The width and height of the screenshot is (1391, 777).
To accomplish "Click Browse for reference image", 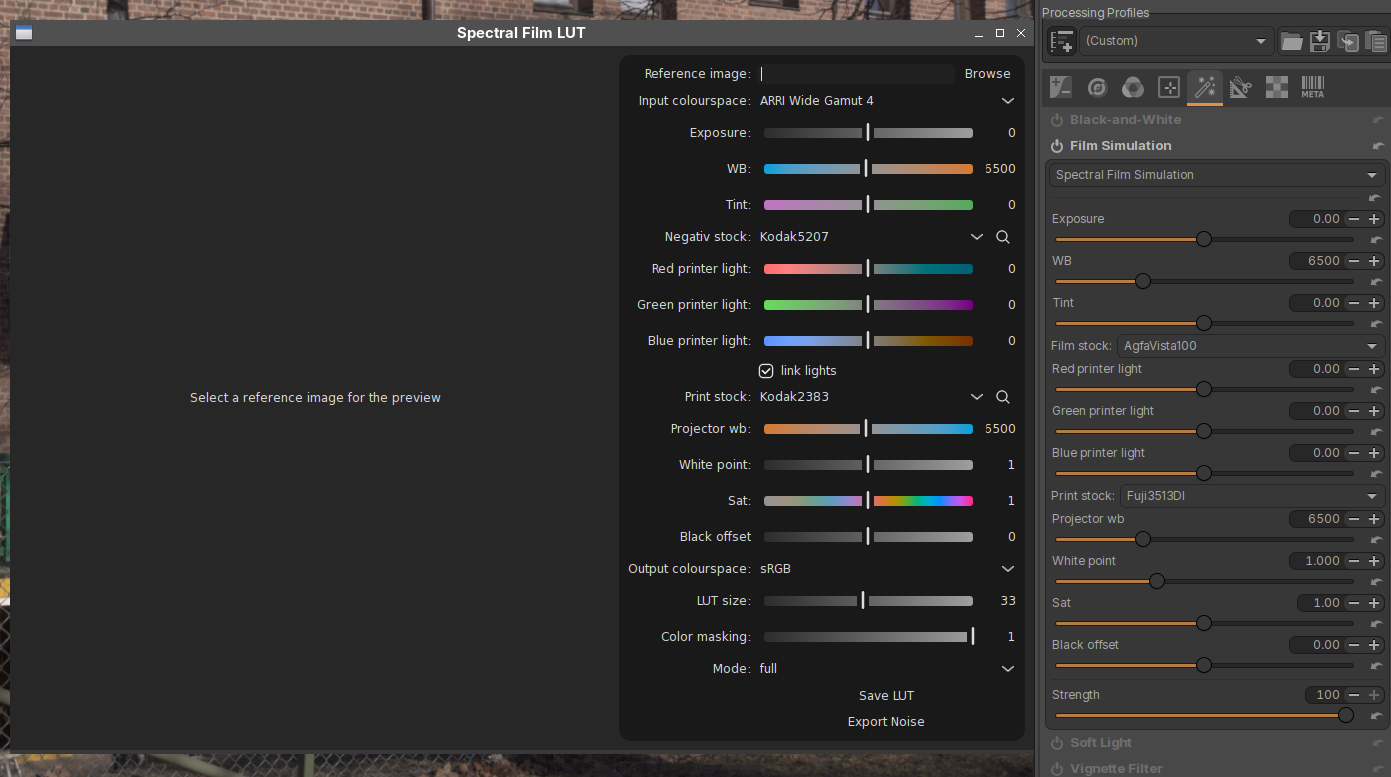I will 987,74.
